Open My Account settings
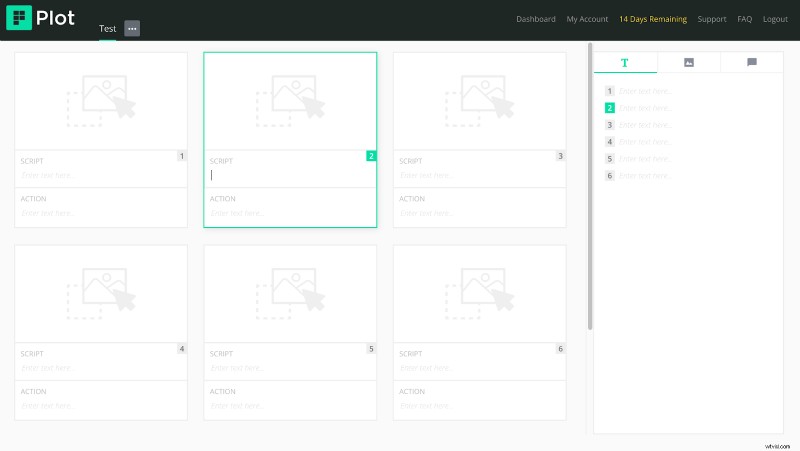 pos(587,19)
